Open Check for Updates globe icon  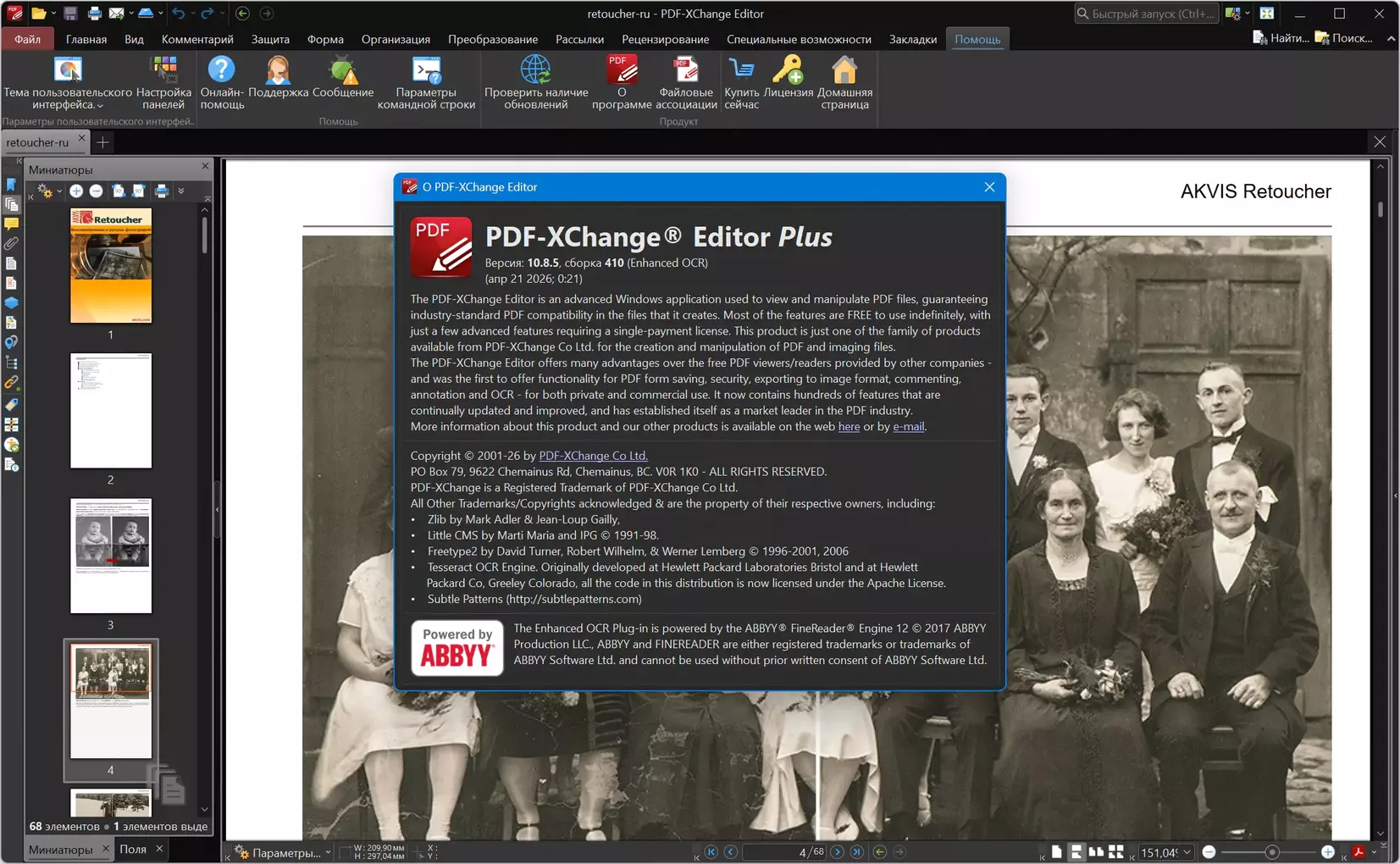[x=535, y=70]
